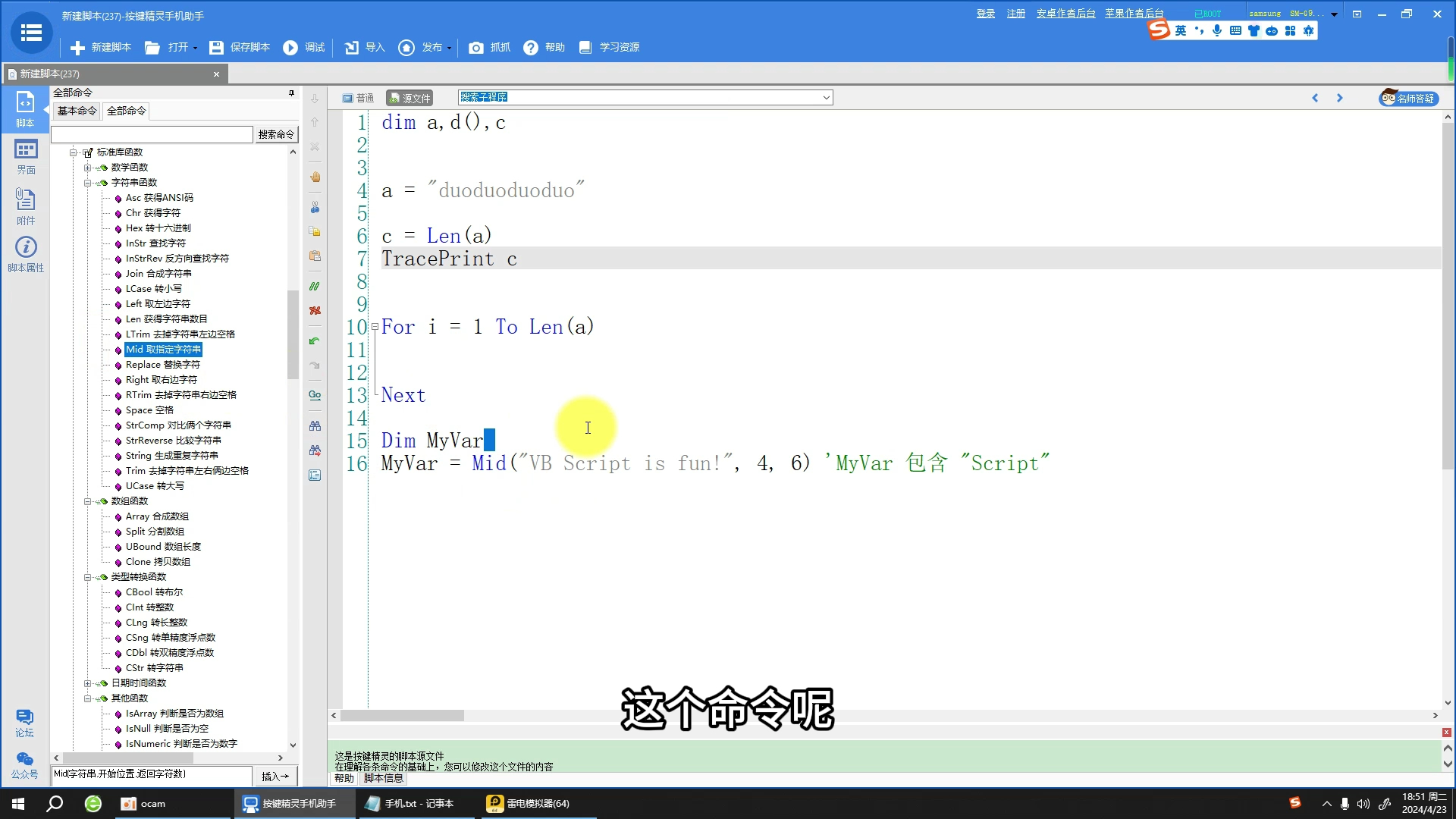
Task: Click the Go to line icon
Action: 315,395
